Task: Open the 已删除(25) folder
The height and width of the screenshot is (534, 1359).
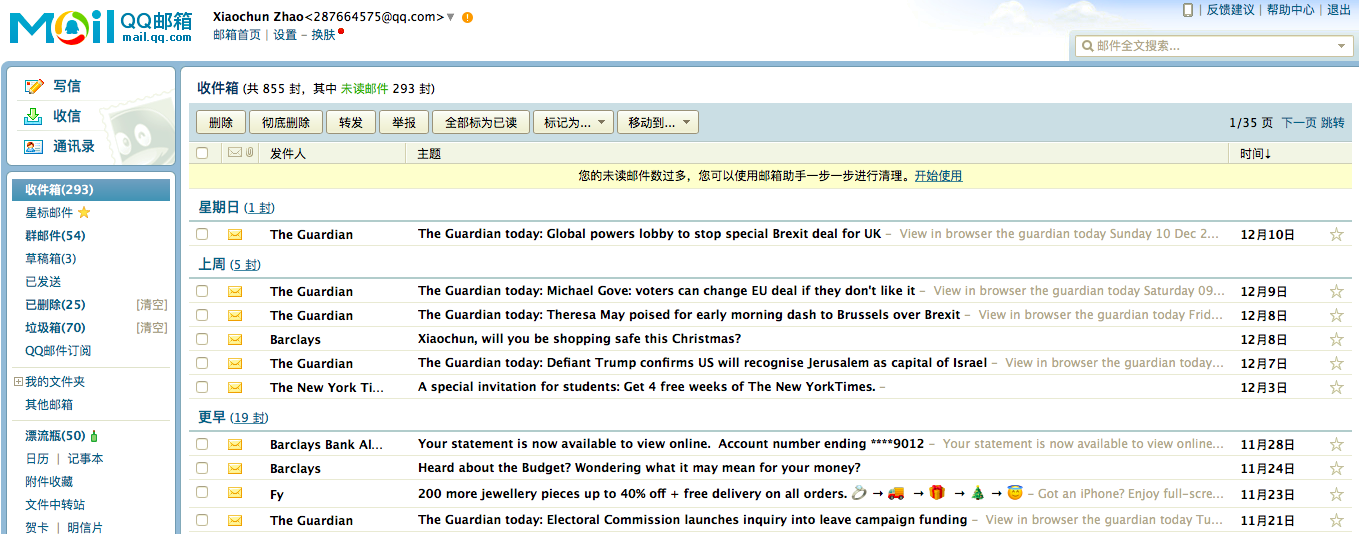Action: click(x=55, y=305)
